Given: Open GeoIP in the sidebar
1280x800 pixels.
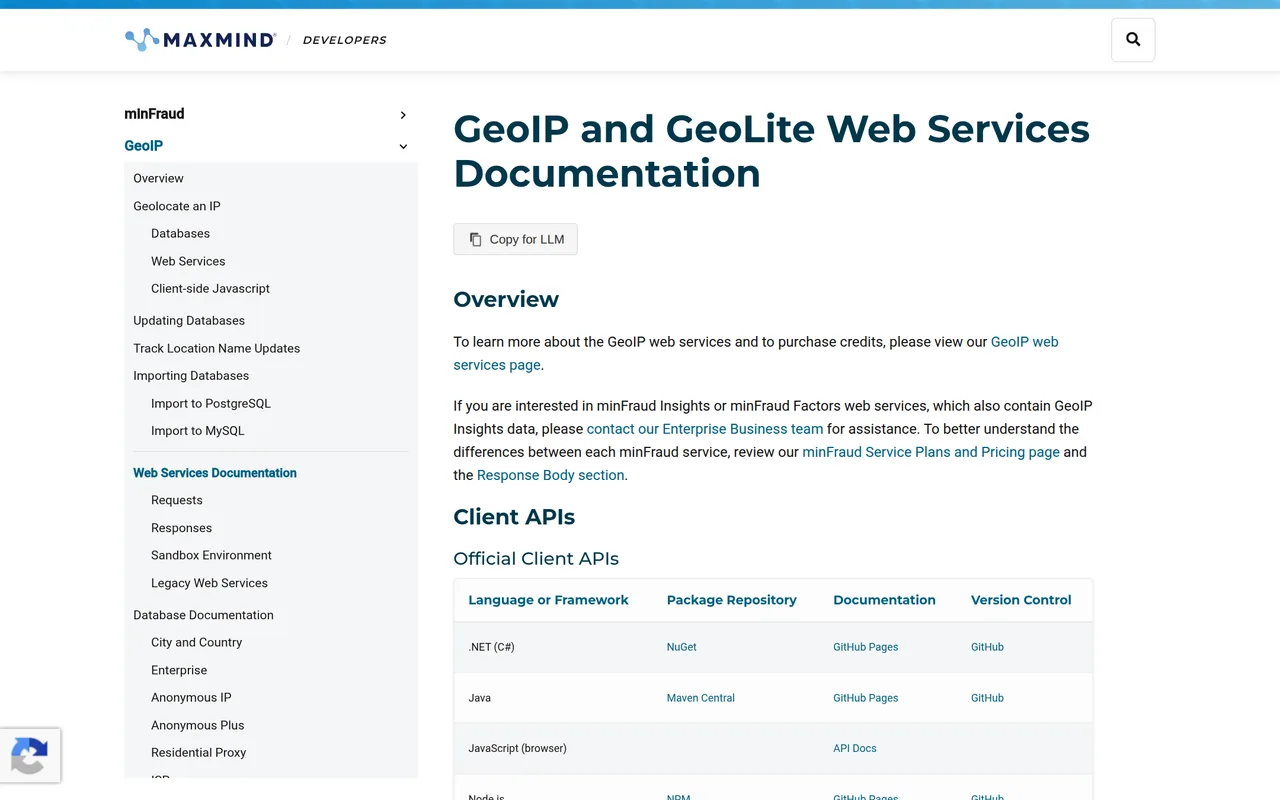Looking at the screenshot, I should pyautogui.click(x=143, y=146).
